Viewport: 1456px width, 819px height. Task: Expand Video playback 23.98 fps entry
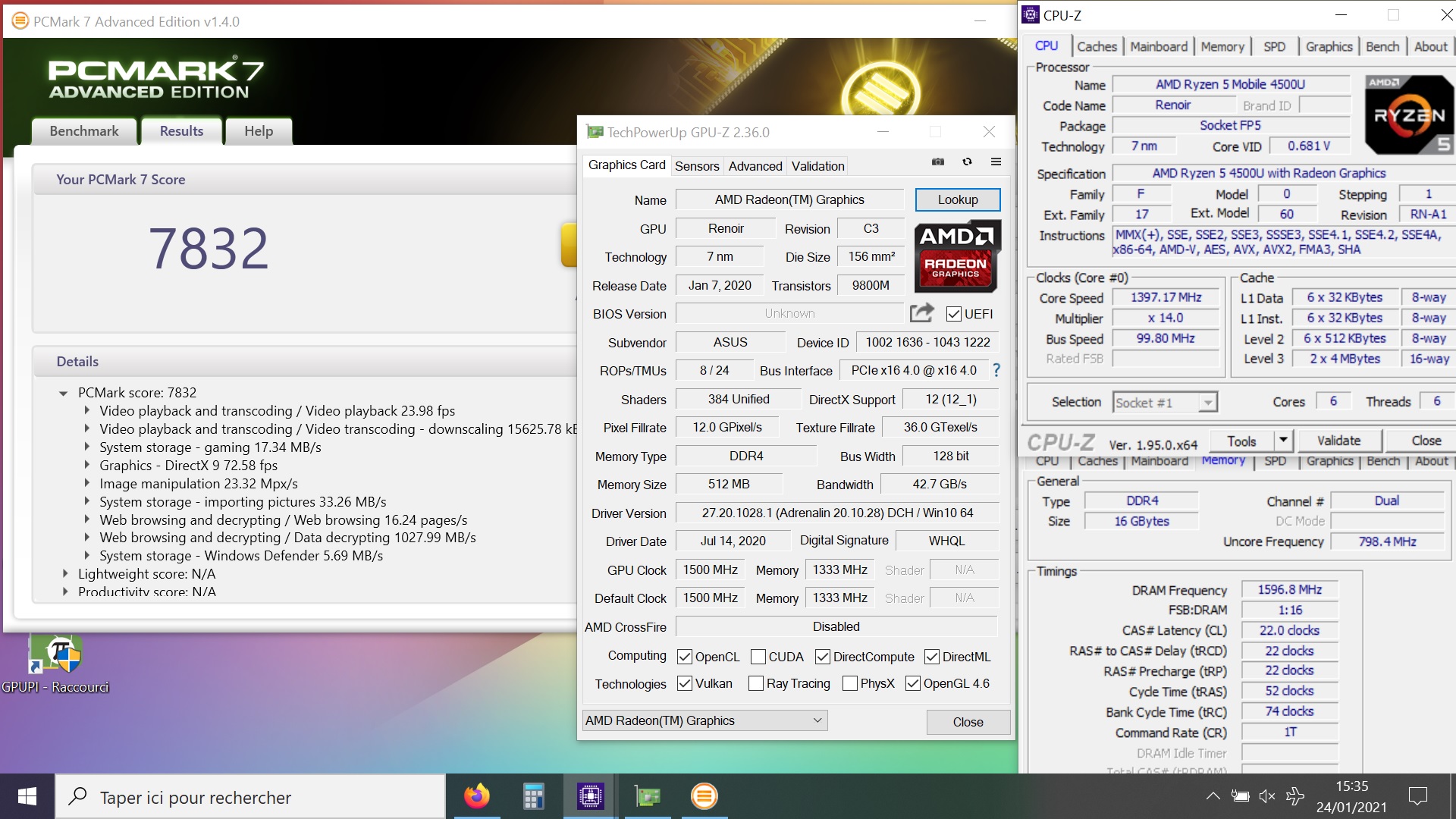pos(87,410)
